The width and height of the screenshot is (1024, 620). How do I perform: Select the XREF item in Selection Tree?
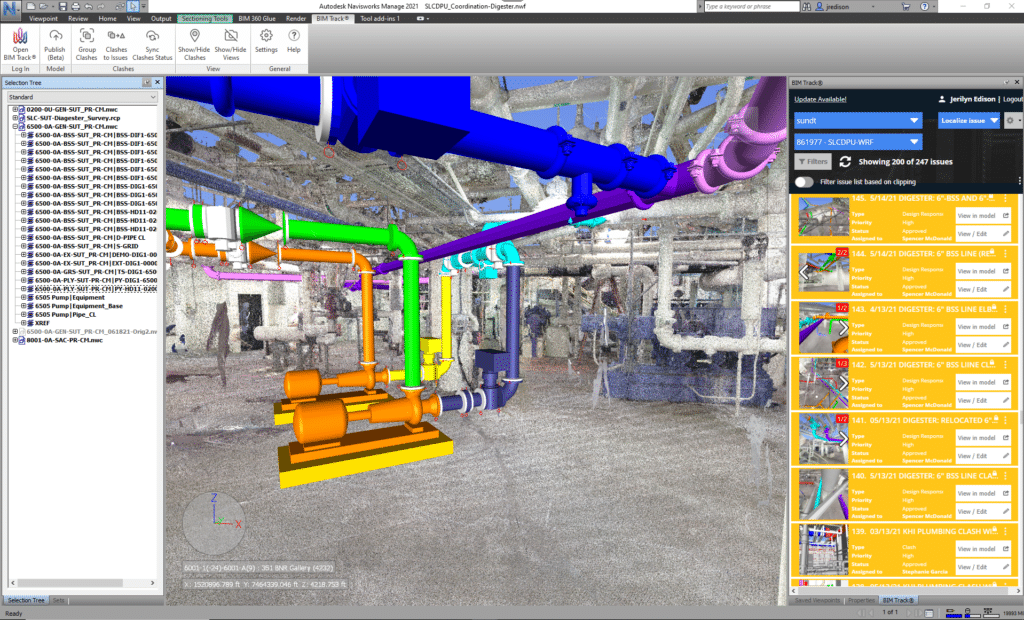(x=42, y=323)
